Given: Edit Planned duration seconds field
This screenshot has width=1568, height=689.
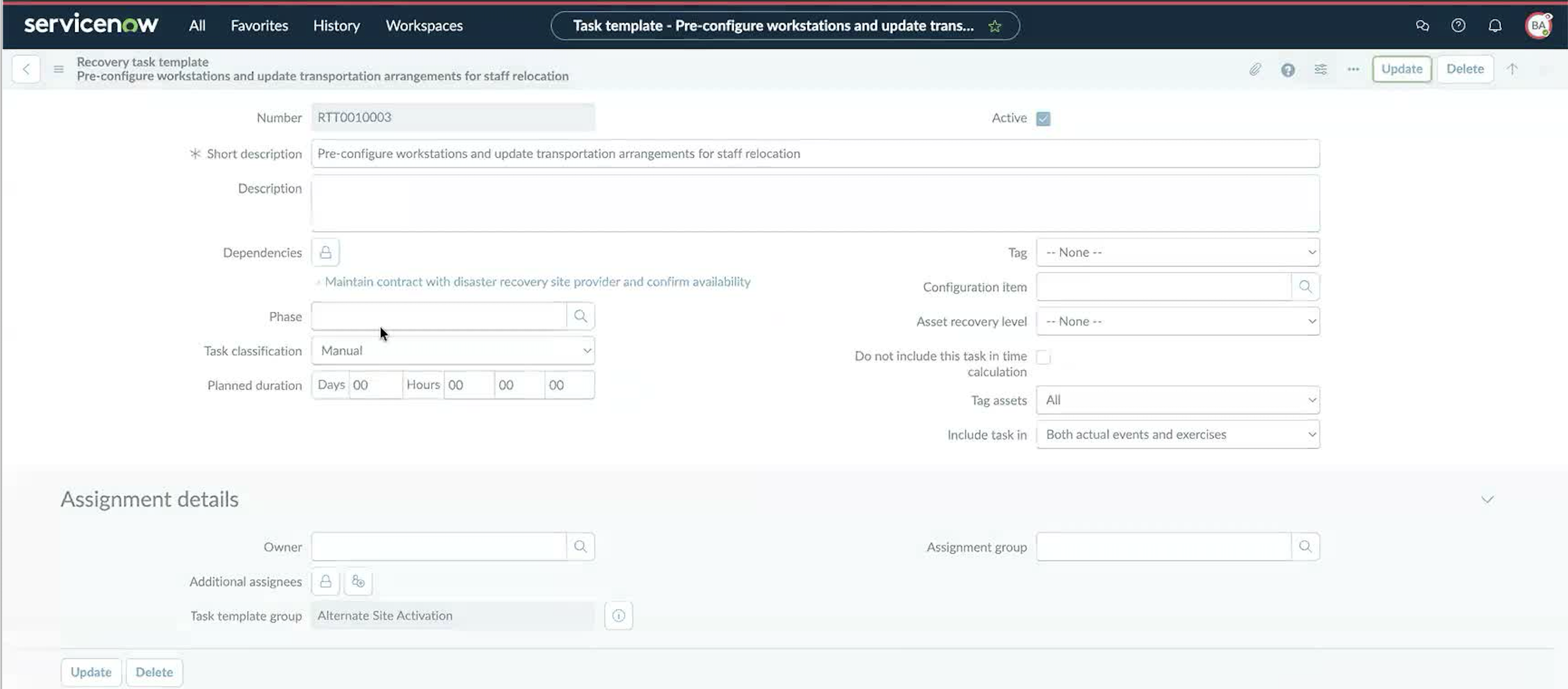Looking at the screenshot, I should [x=569, y=386].
